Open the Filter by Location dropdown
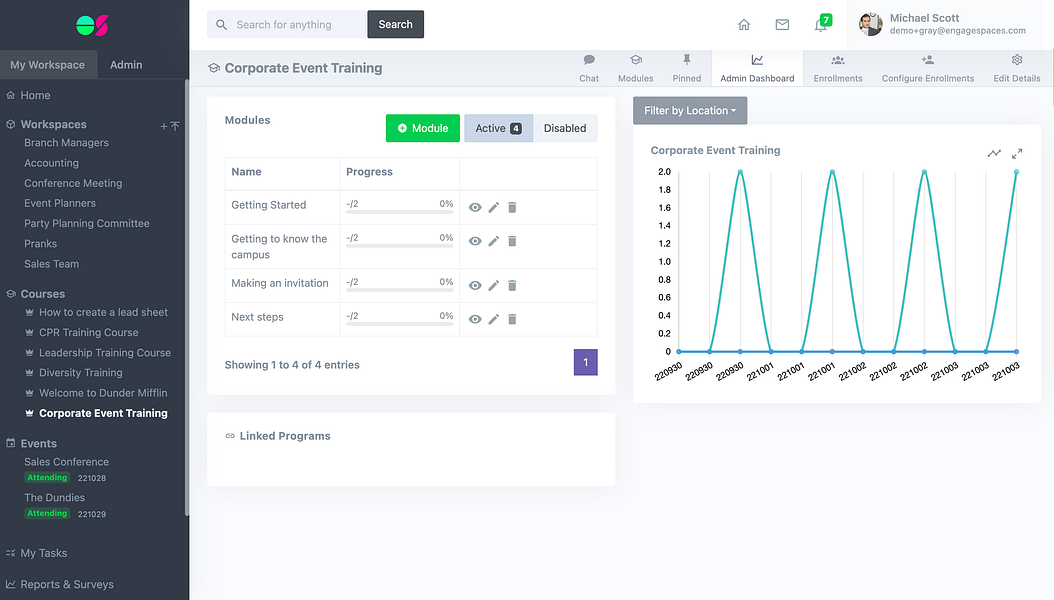The height and width of the screenshot is (600, 1054). coord(690,111)
